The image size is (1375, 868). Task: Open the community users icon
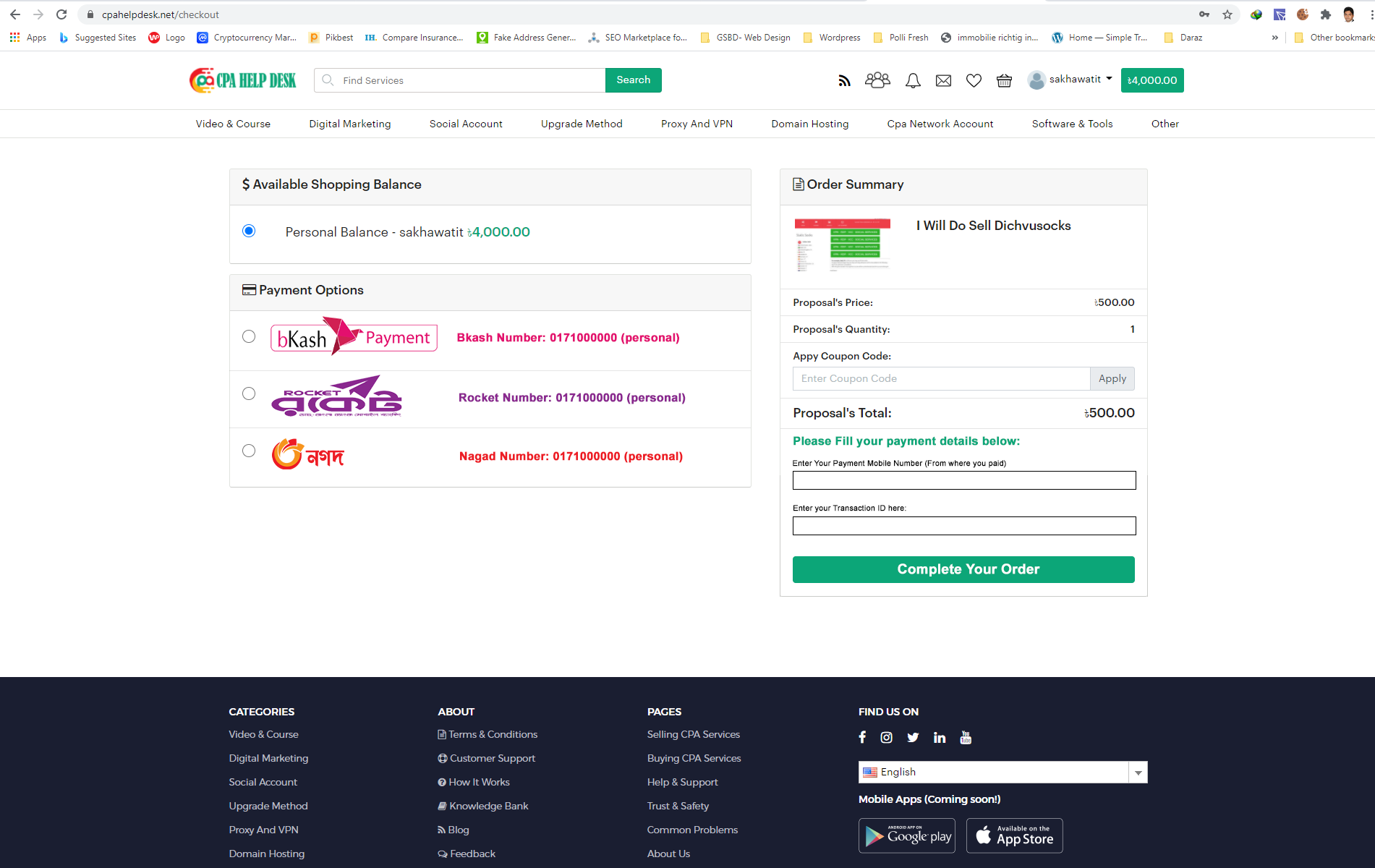(x=877, y=80)
